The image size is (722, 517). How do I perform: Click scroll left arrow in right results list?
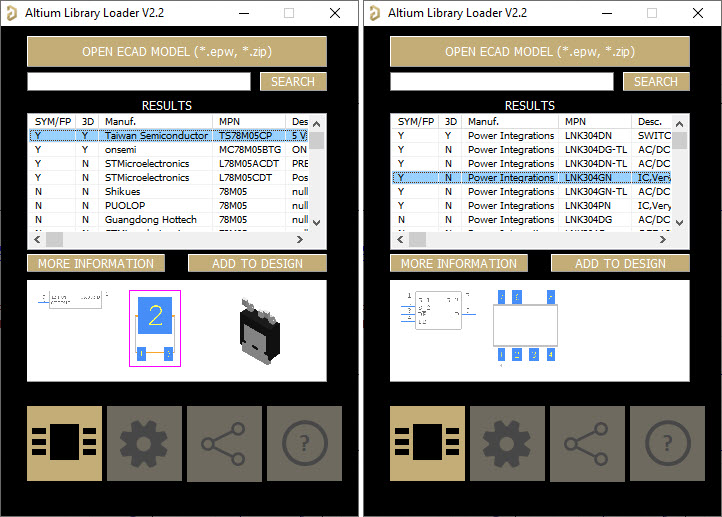[400, 239]
